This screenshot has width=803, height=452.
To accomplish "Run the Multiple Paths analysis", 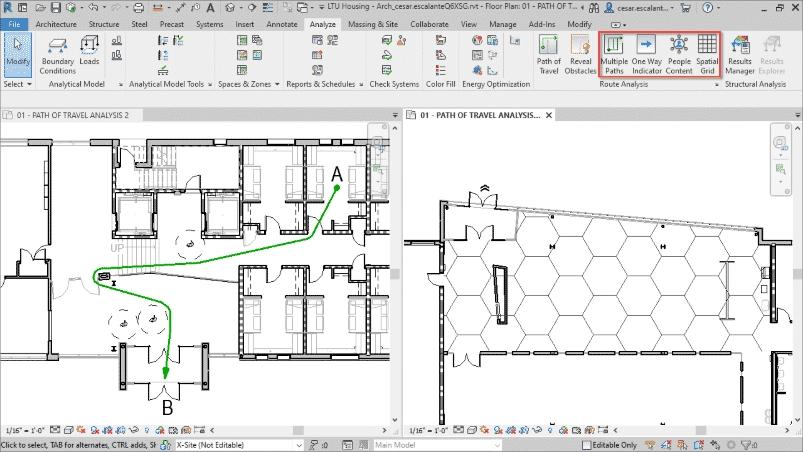I will [x=614, y=53].
